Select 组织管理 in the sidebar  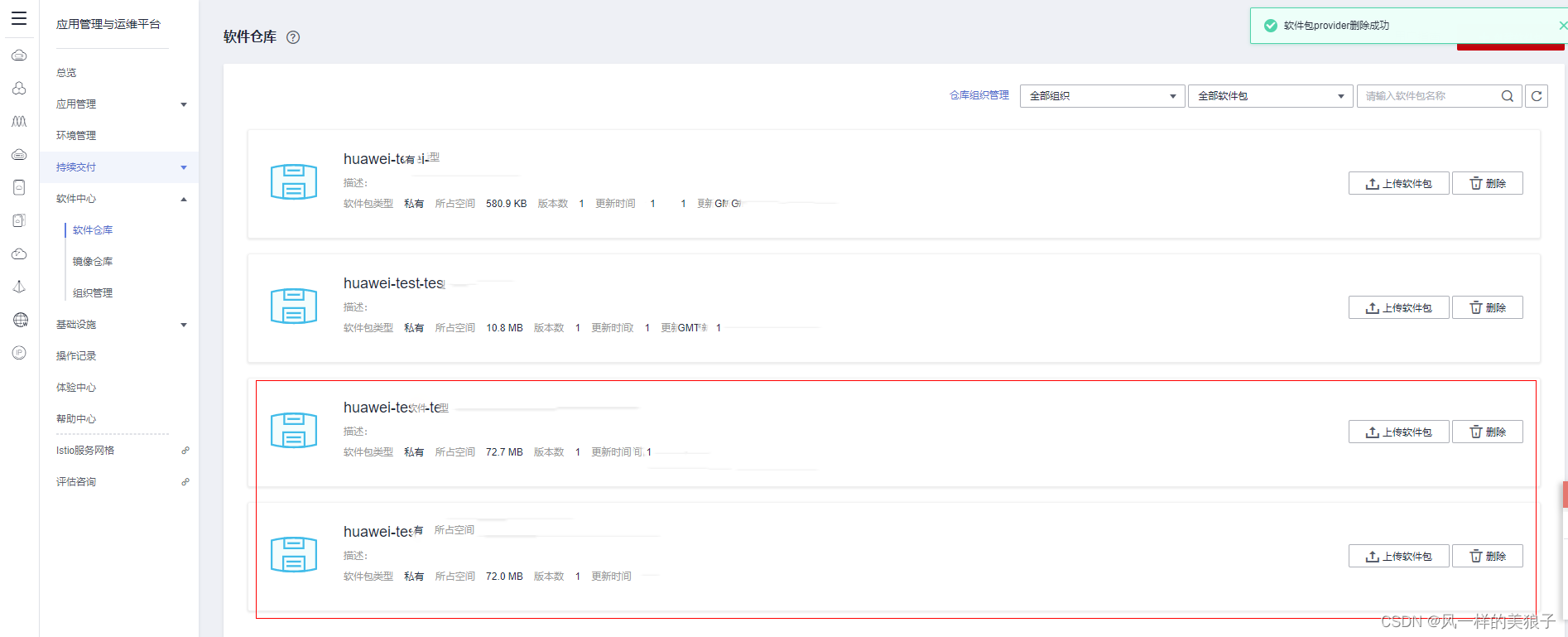tap(93, 293)
